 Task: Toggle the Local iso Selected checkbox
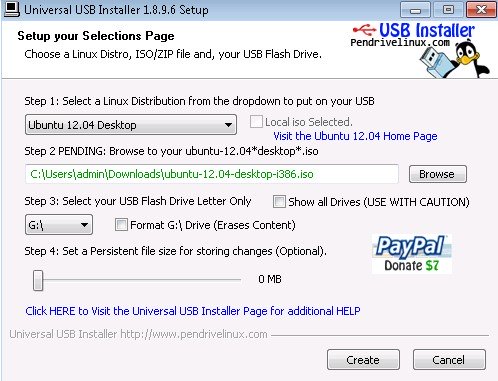(x=256, y=122)
